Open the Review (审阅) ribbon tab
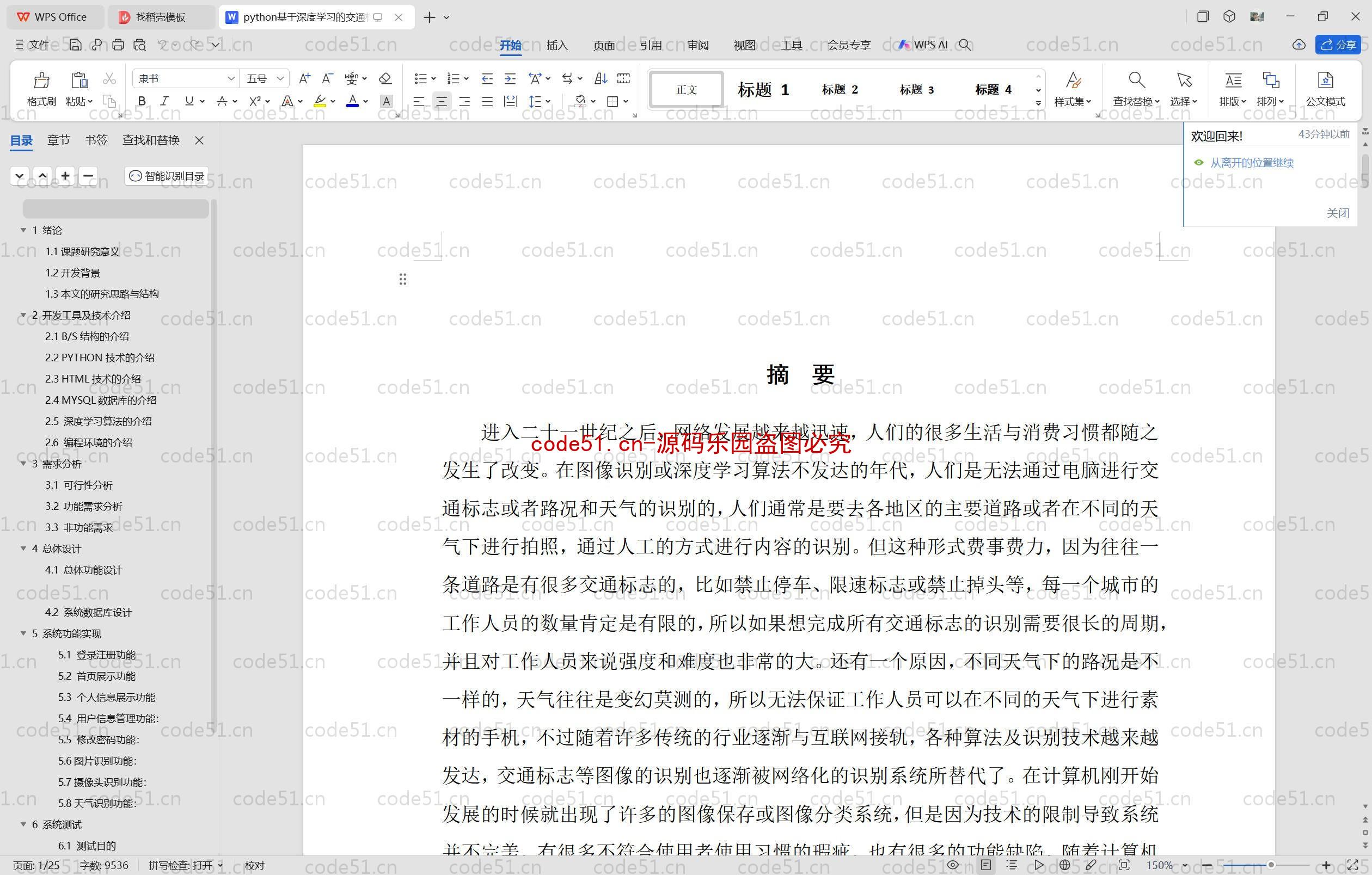Image resolution: width=1372 pixels, height=875 pixels. (x=698, y=45)
